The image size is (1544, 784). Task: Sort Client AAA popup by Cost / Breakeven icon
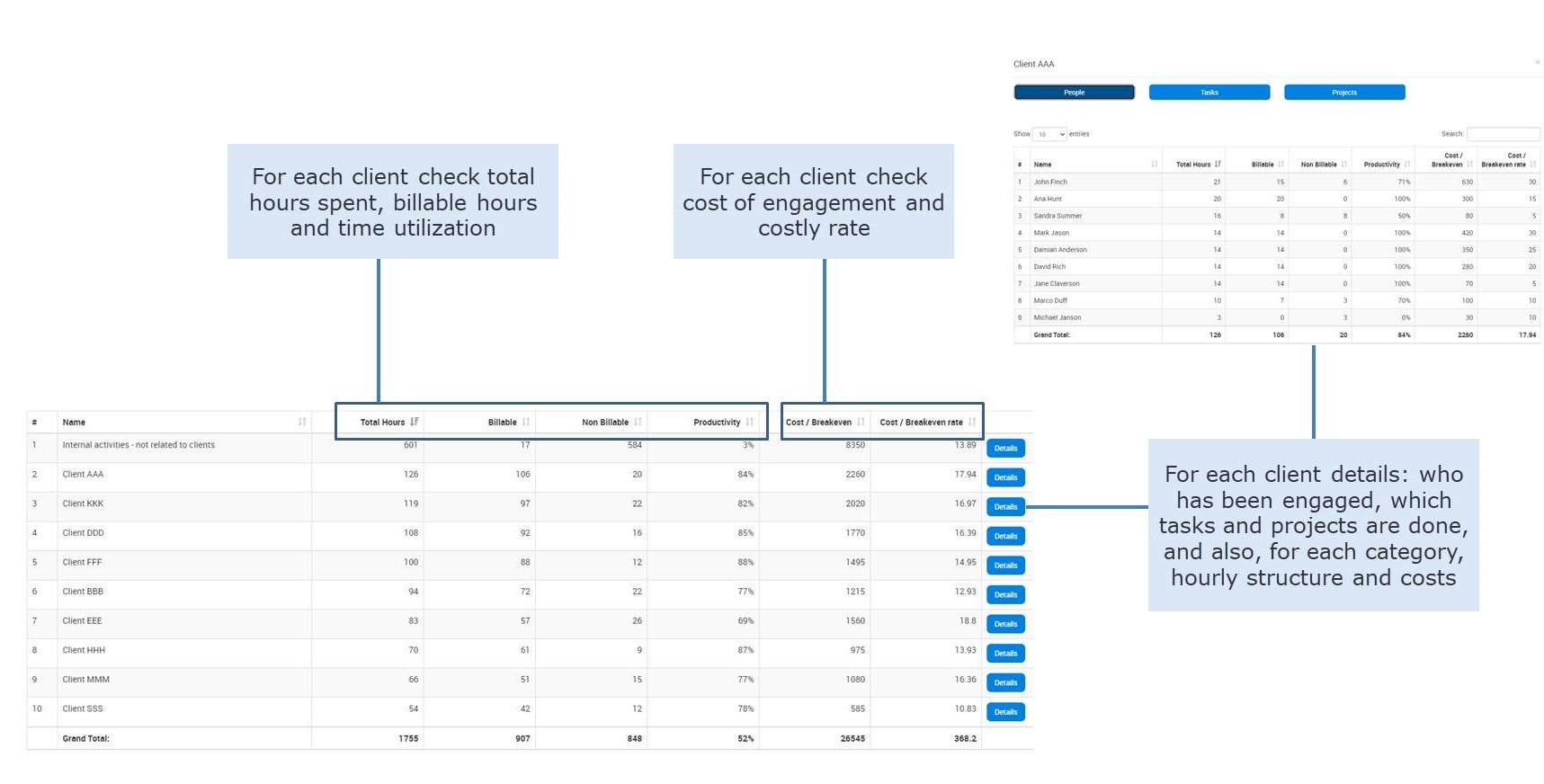coord(1470,165)
